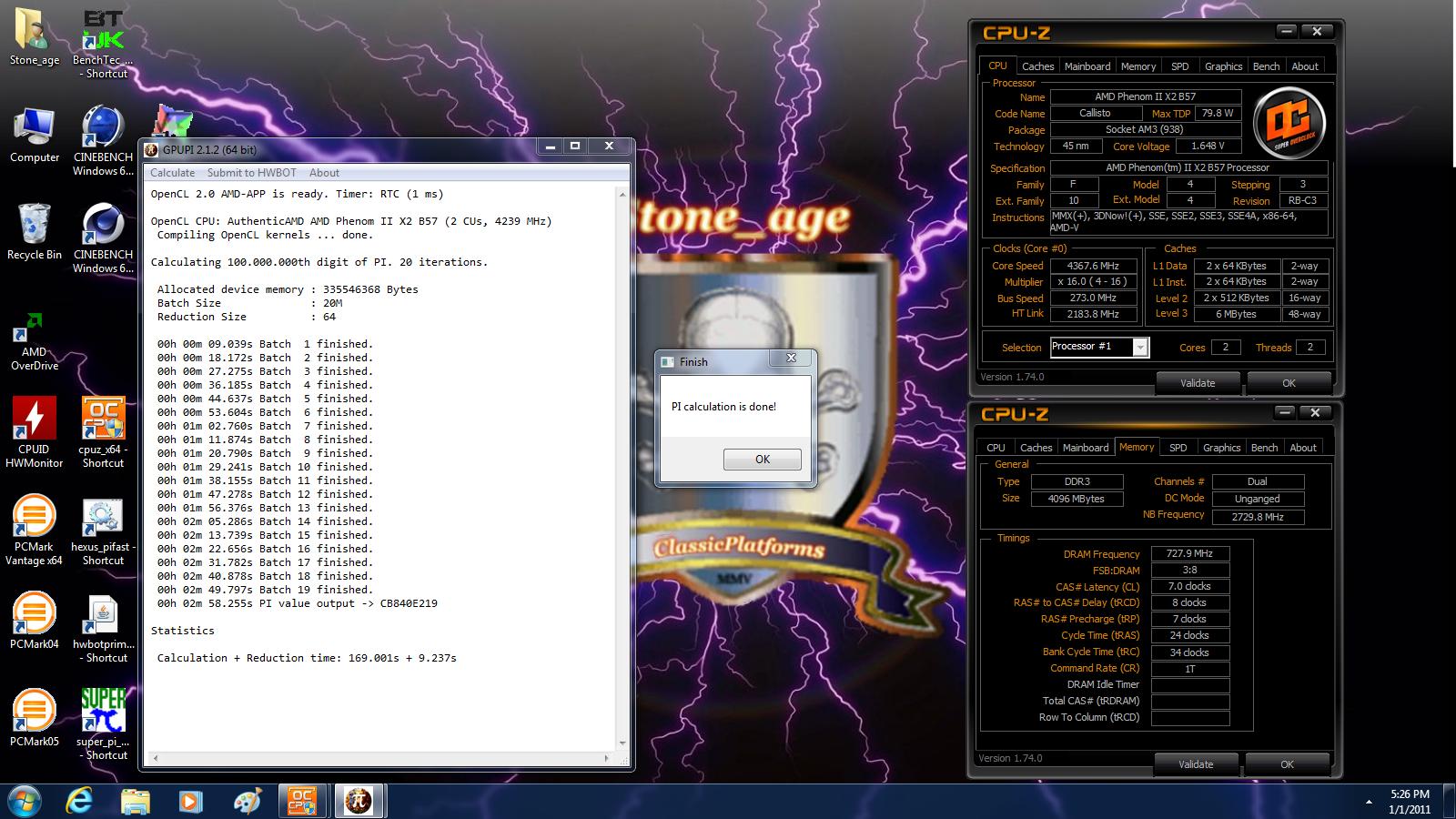This screenshot has width=1456, height=819.
Task: Open About tab in upper CPU-Z
Action: [1305, 66]
